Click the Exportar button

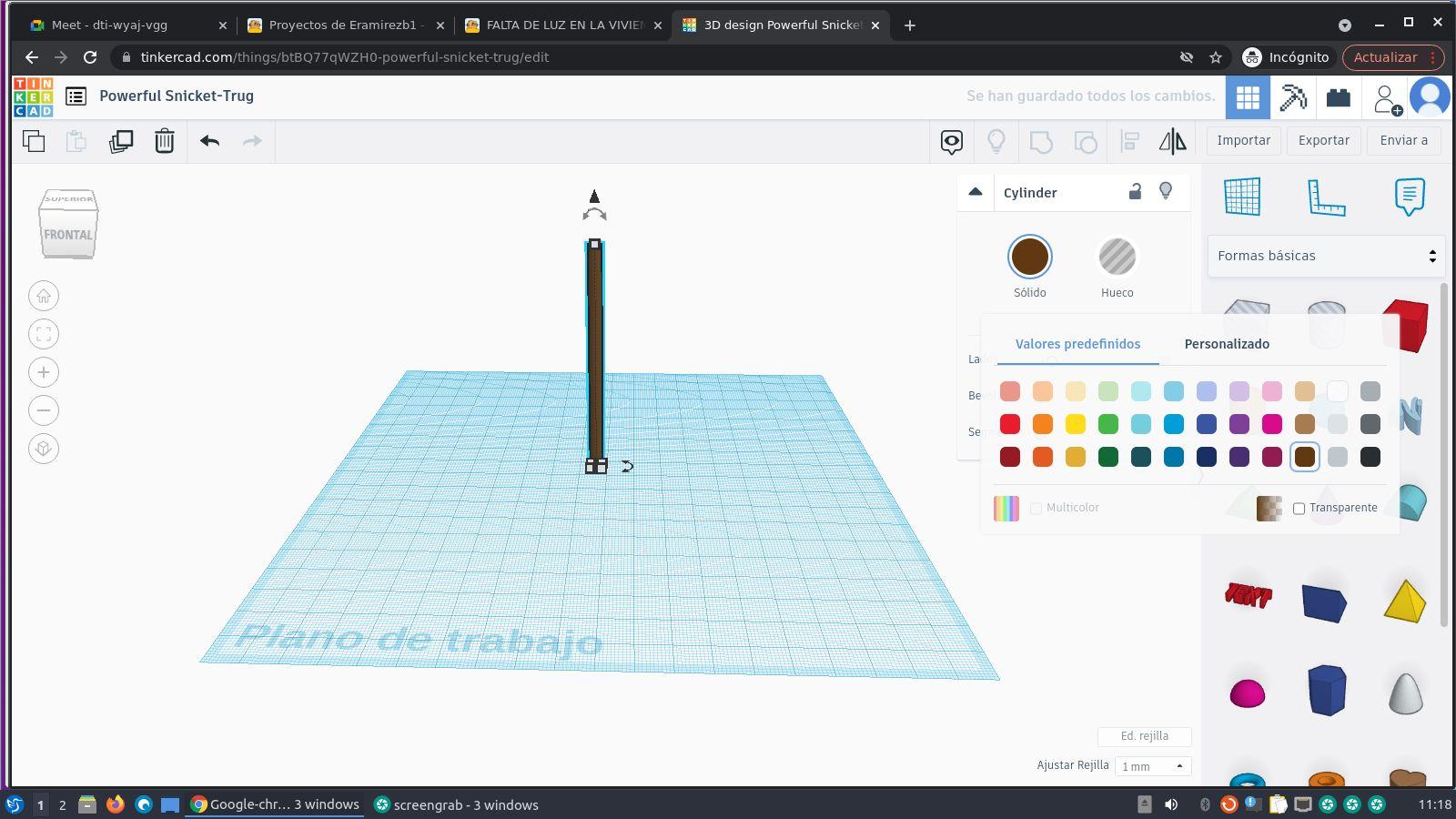1323,141
